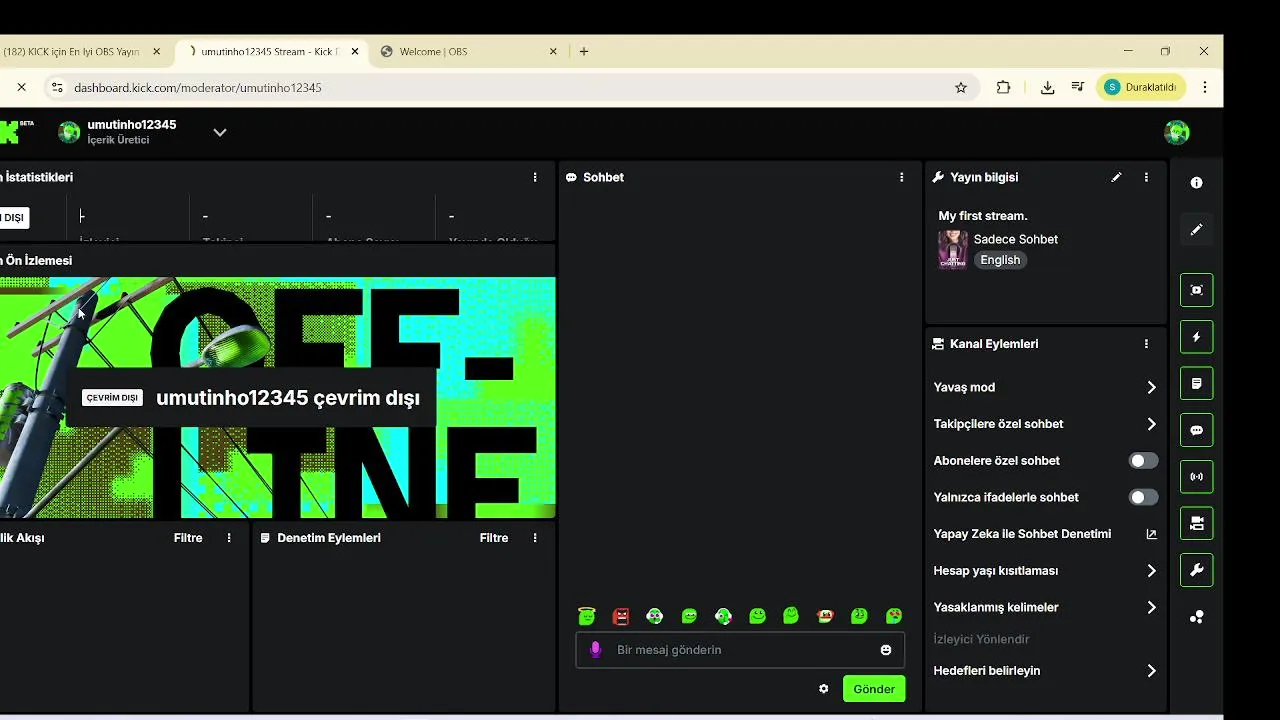Open activity feed panel three-dot menu

pos(229,538)
